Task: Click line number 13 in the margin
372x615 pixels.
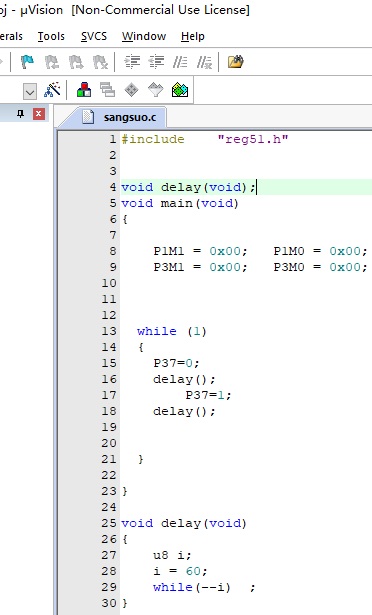Action: tap(109, 331)
